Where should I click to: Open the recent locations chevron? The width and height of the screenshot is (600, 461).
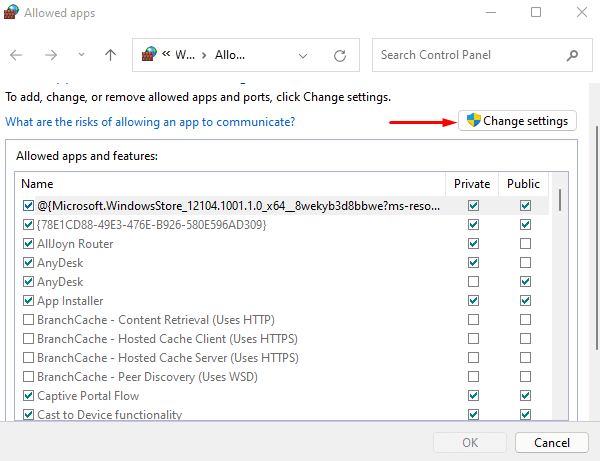[x=81, y=55]
